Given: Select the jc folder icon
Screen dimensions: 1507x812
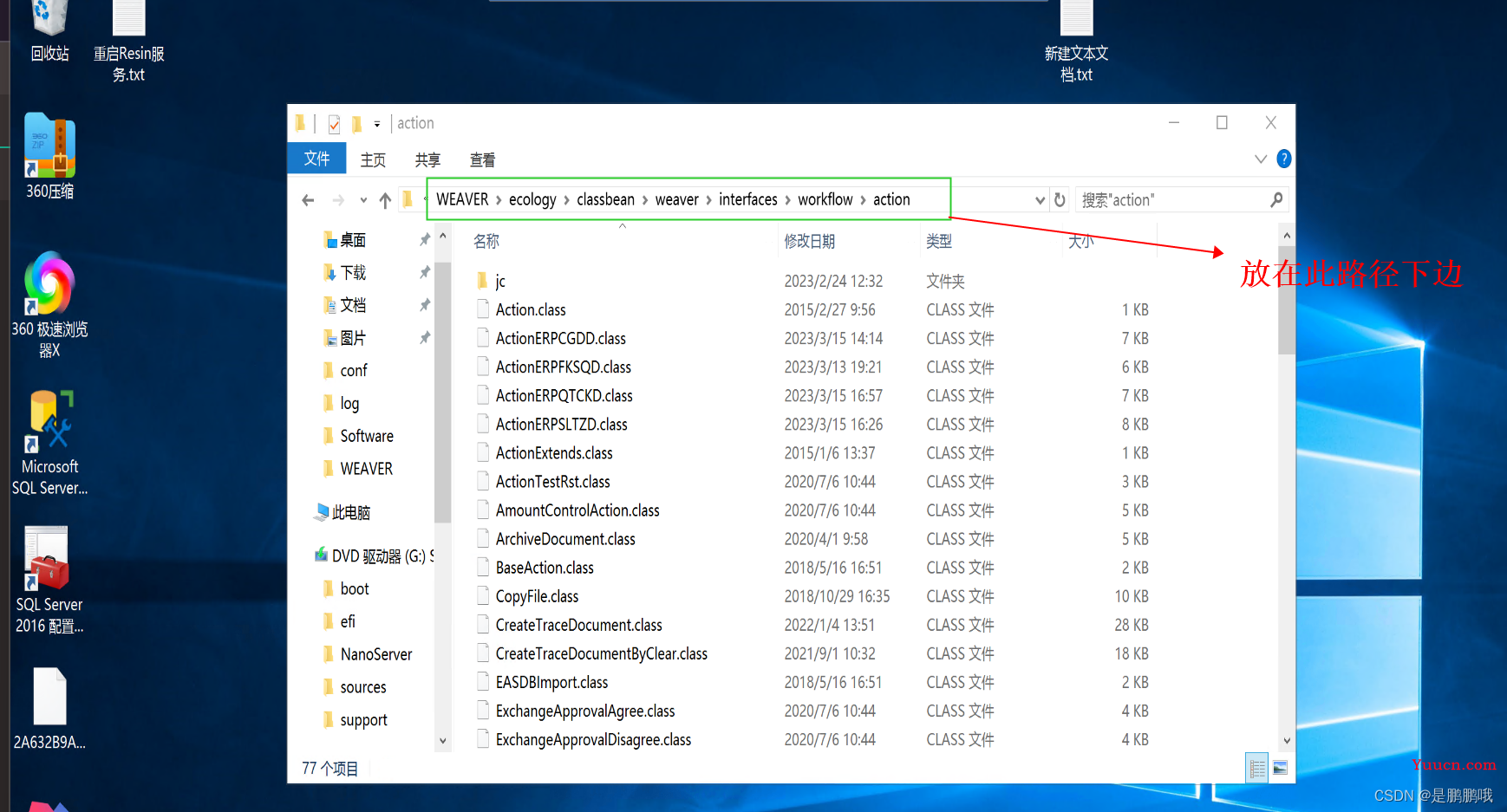Looking at the screenshot, I should click(x=483, y=281).
